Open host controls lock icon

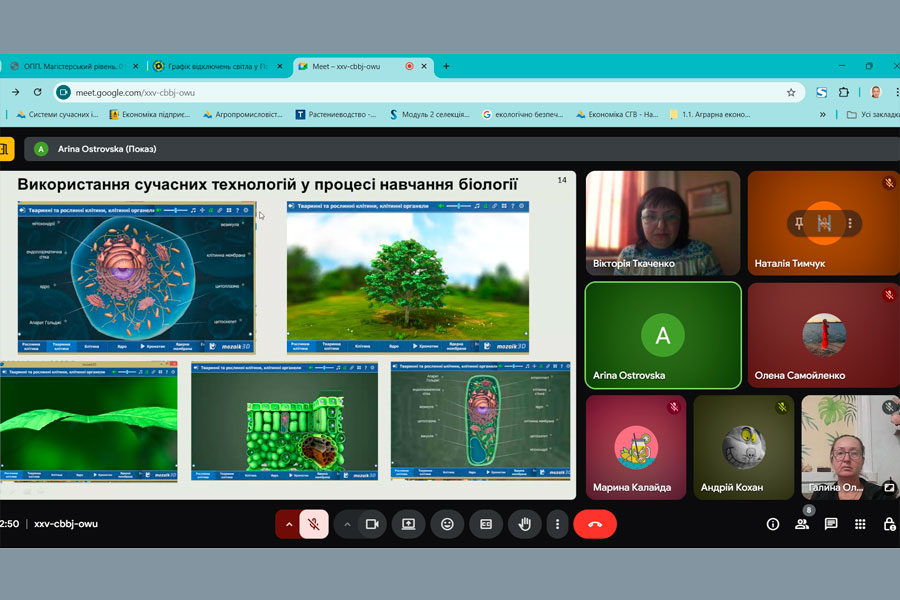point(889,524)
